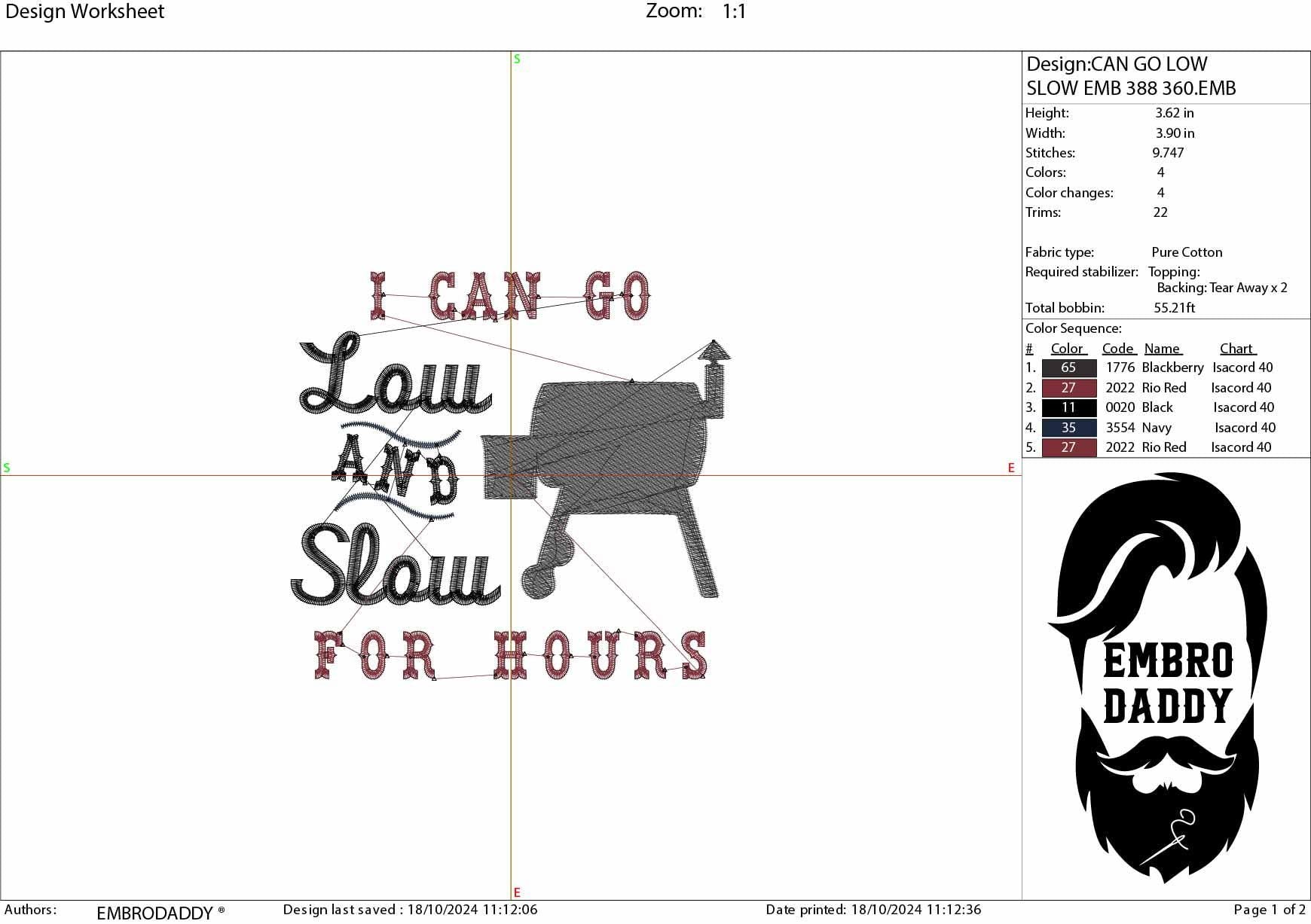The width and height of the screenshot is (1311, 924).
Task: Click the design name CAN GO LOW SLOW EMB
Action: (x=1130, y=77)
